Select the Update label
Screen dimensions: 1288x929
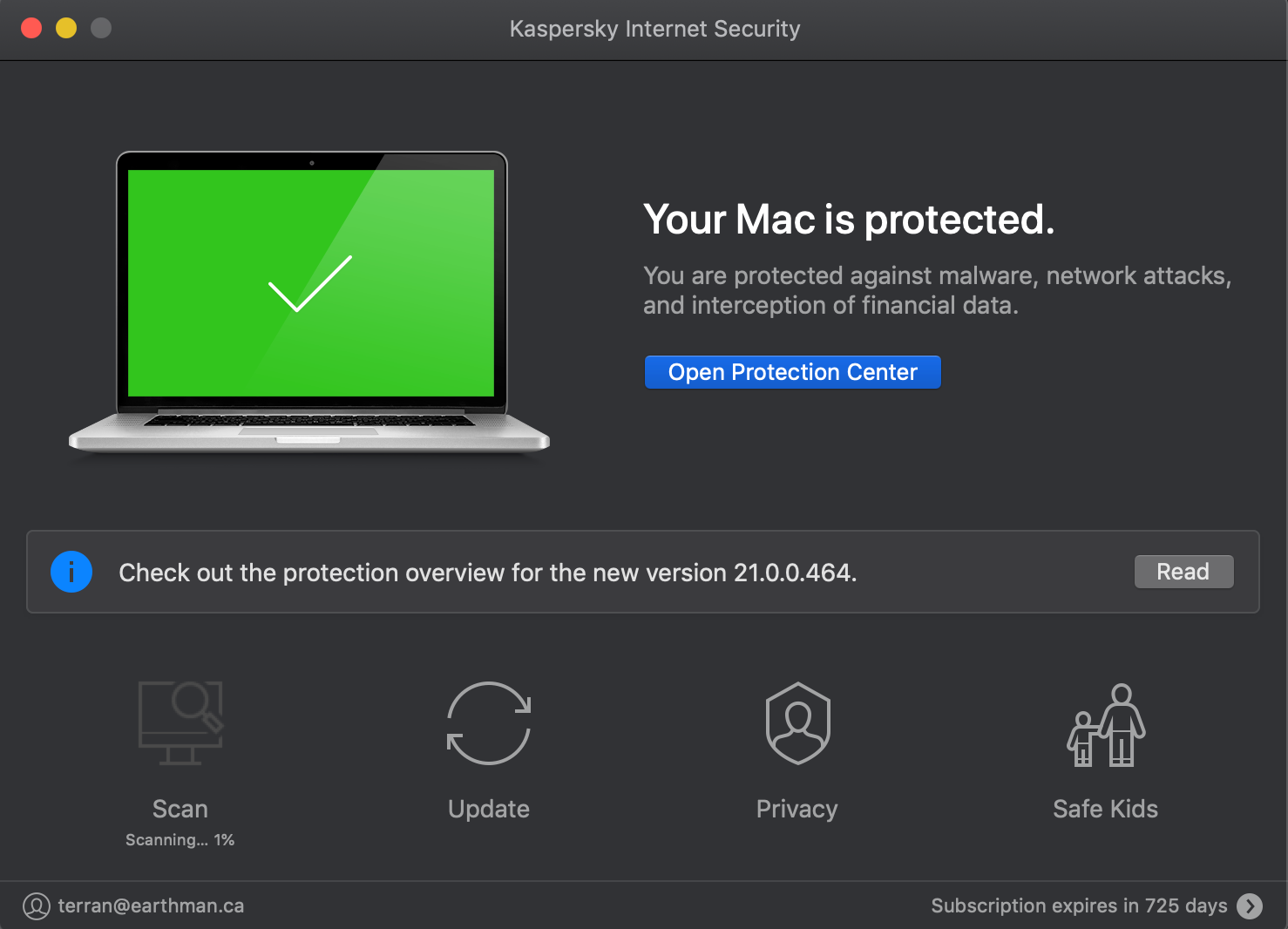click(x=489, y=809)
